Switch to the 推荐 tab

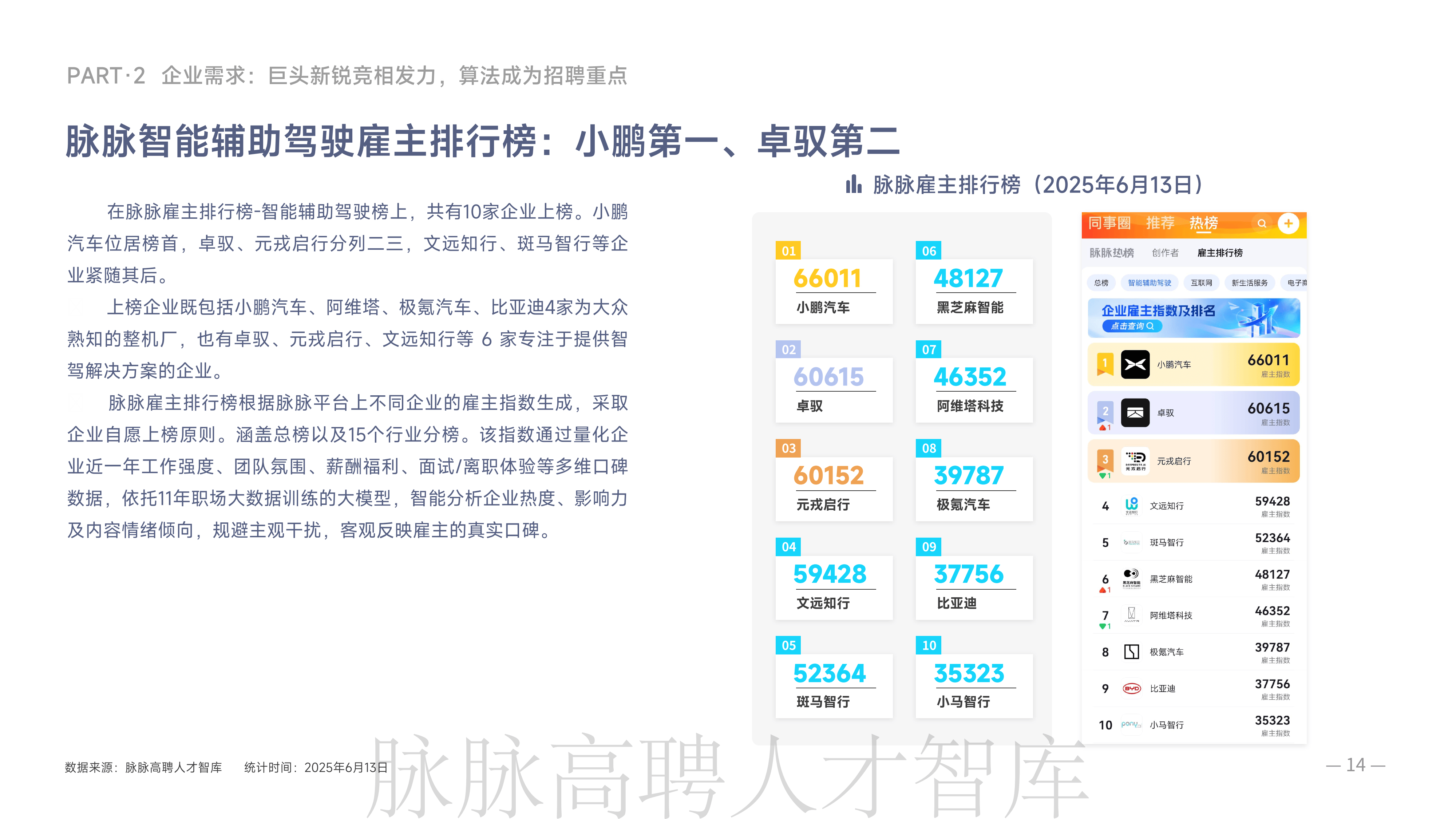pyautogui.click(x=1160, y=223)
